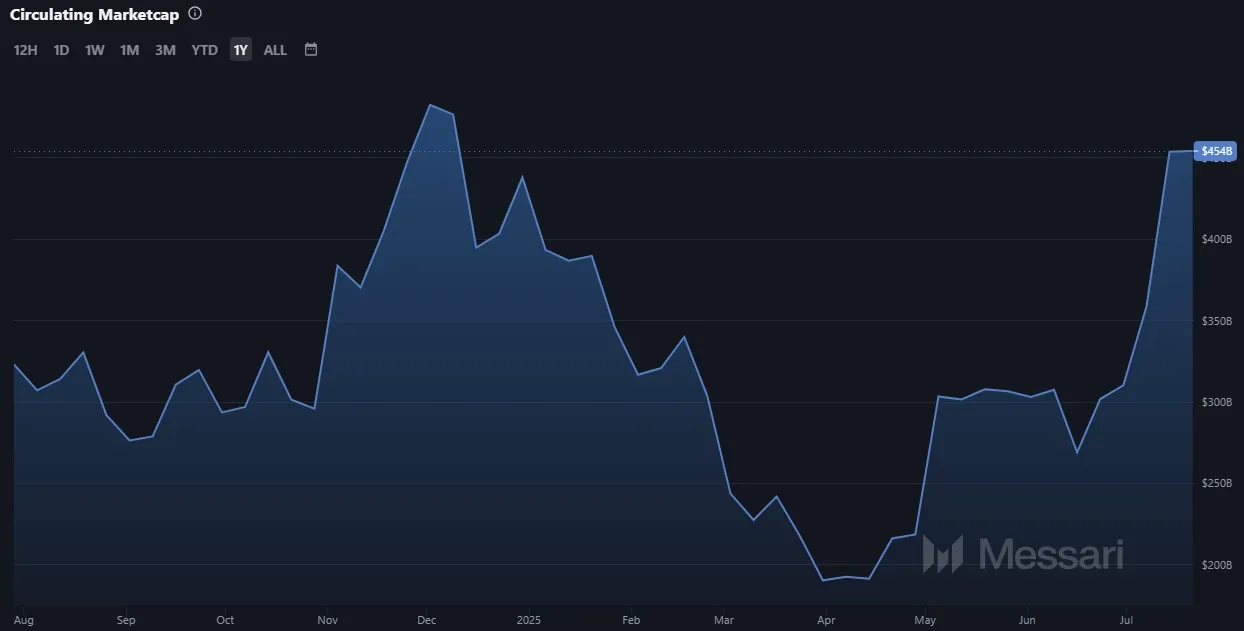Click the Oct x-axis label

[225, 620]
